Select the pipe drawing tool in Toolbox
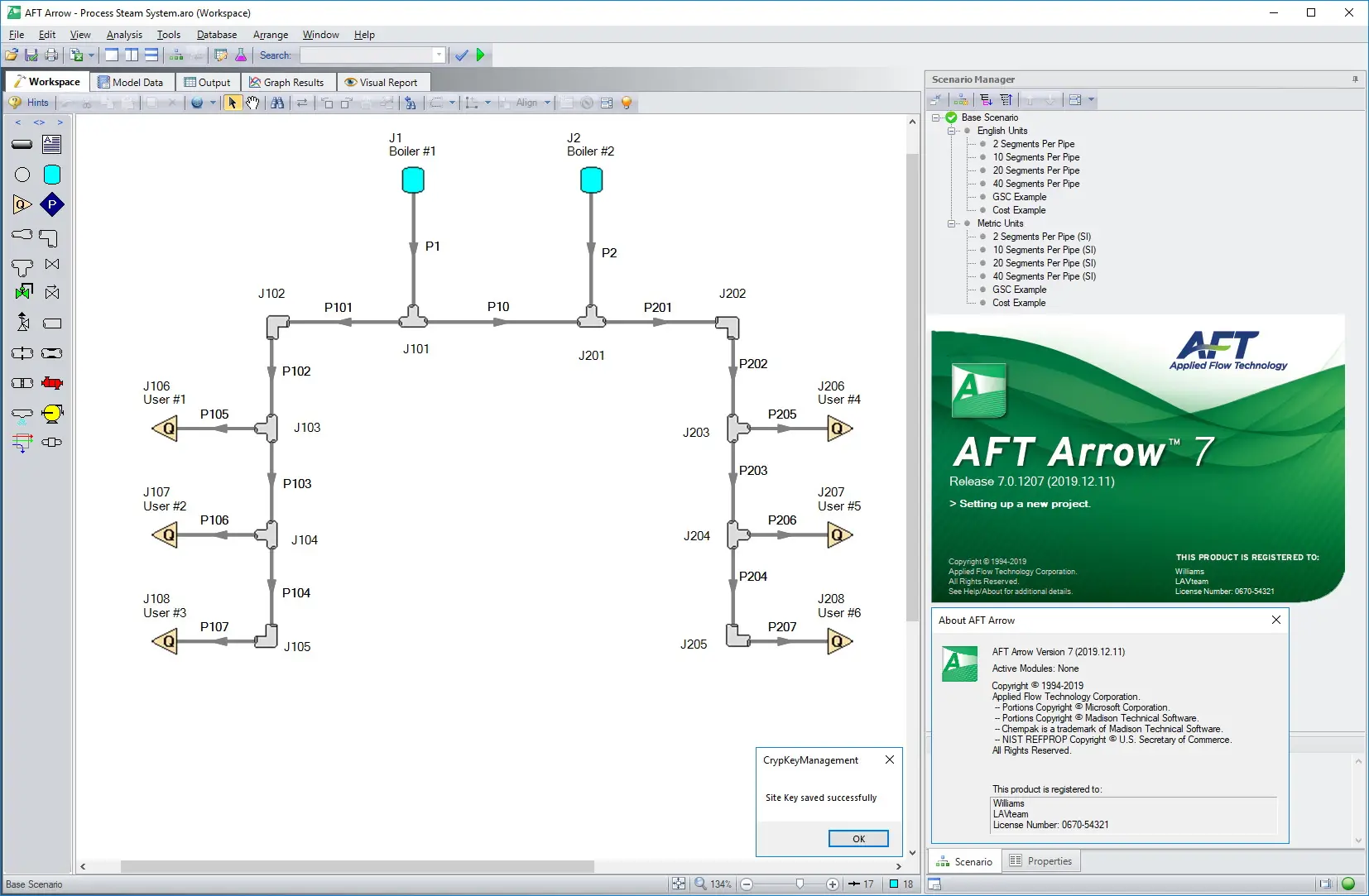Image resolution: width=1369 pixels, height=896 pixels. coord(22,144)
